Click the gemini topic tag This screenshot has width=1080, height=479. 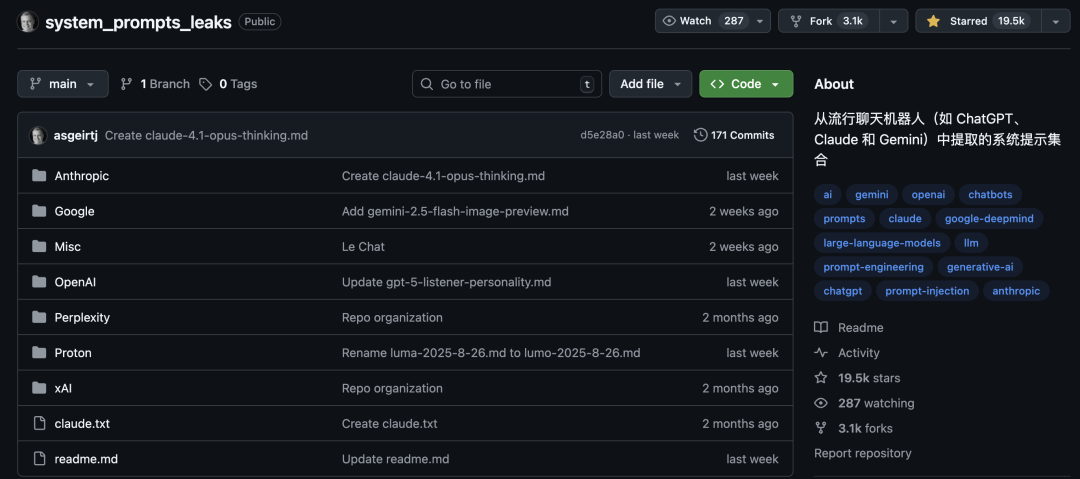point(871,194)
